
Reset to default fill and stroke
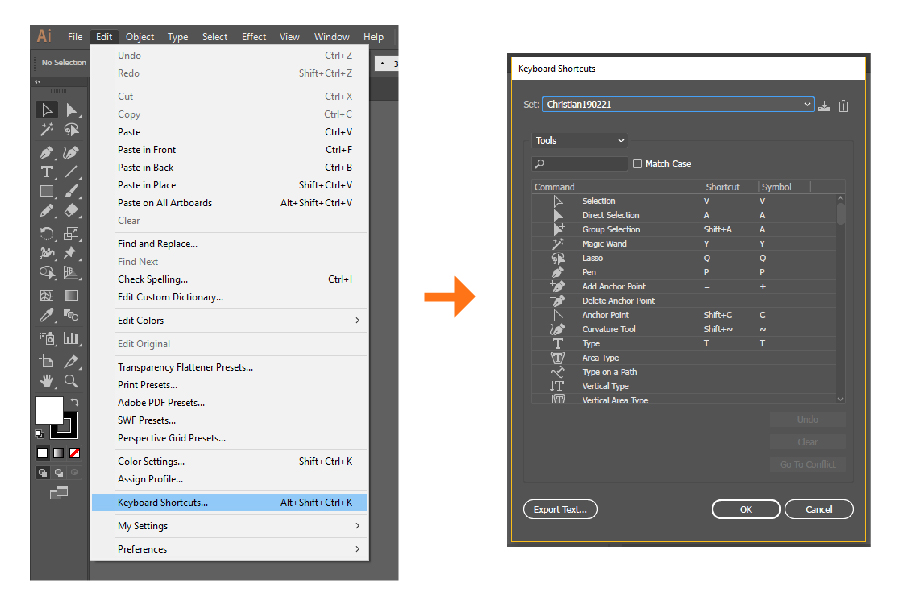(39, 434)
